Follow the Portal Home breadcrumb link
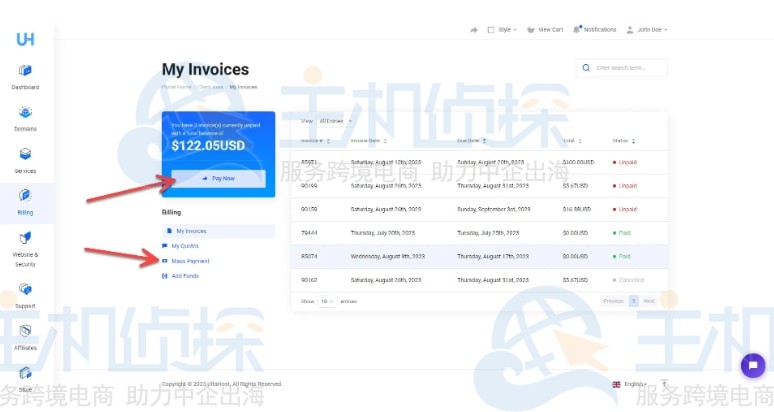 pos(176,87)
